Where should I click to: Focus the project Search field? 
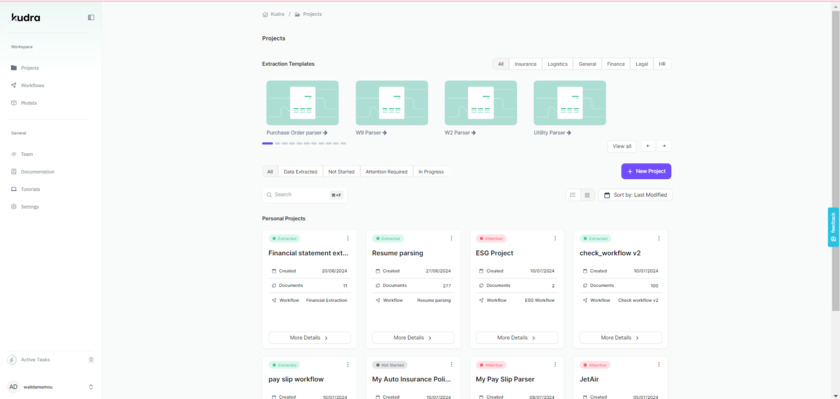[304, 195]
